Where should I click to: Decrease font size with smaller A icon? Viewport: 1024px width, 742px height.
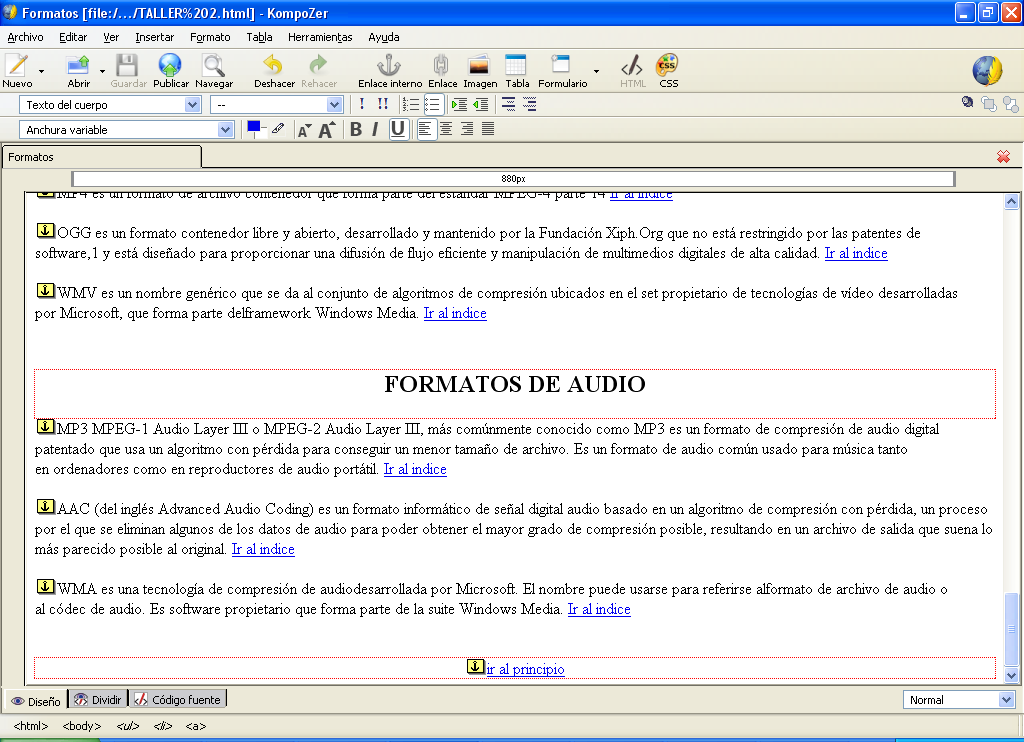tap(304, 130)
